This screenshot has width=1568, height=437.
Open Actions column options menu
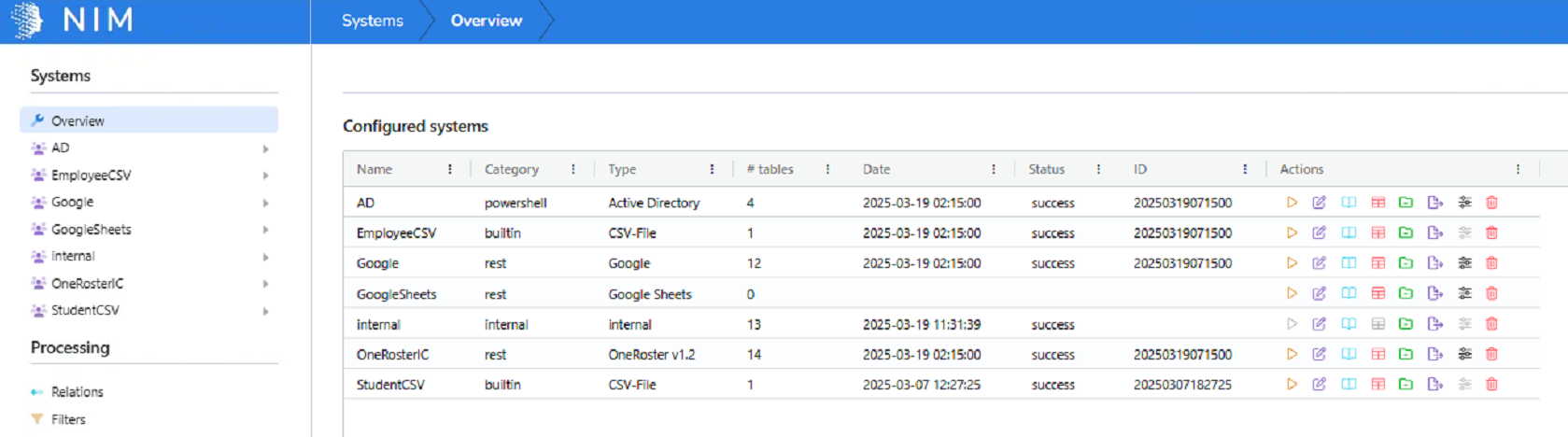tap(1518, 169)
